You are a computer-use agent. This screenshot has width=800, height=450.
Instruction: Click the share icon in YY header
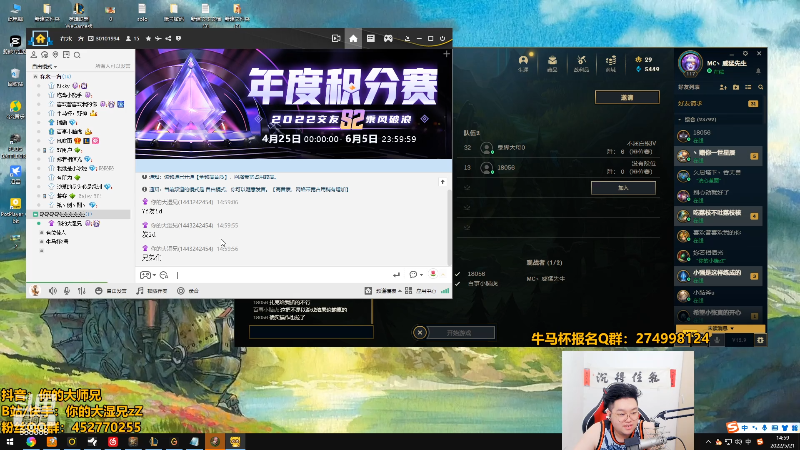[x=168, y=38]
